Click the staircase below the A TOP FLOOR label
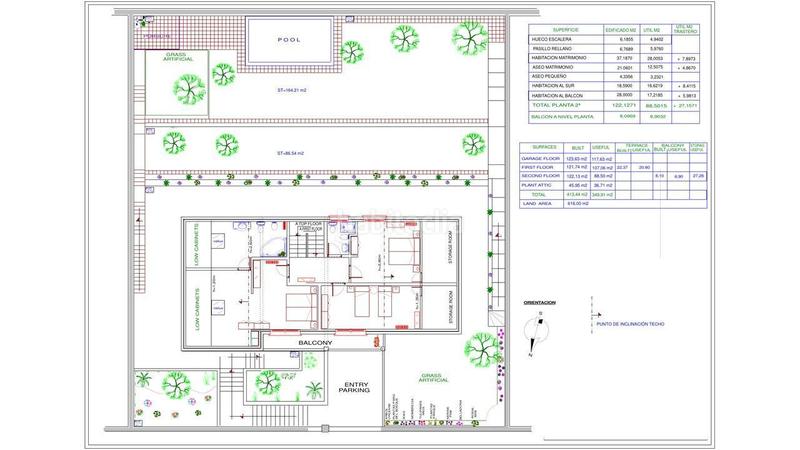The height and width of the screenshot is (450, 800). pyautogui.click(x=309, y=243)
